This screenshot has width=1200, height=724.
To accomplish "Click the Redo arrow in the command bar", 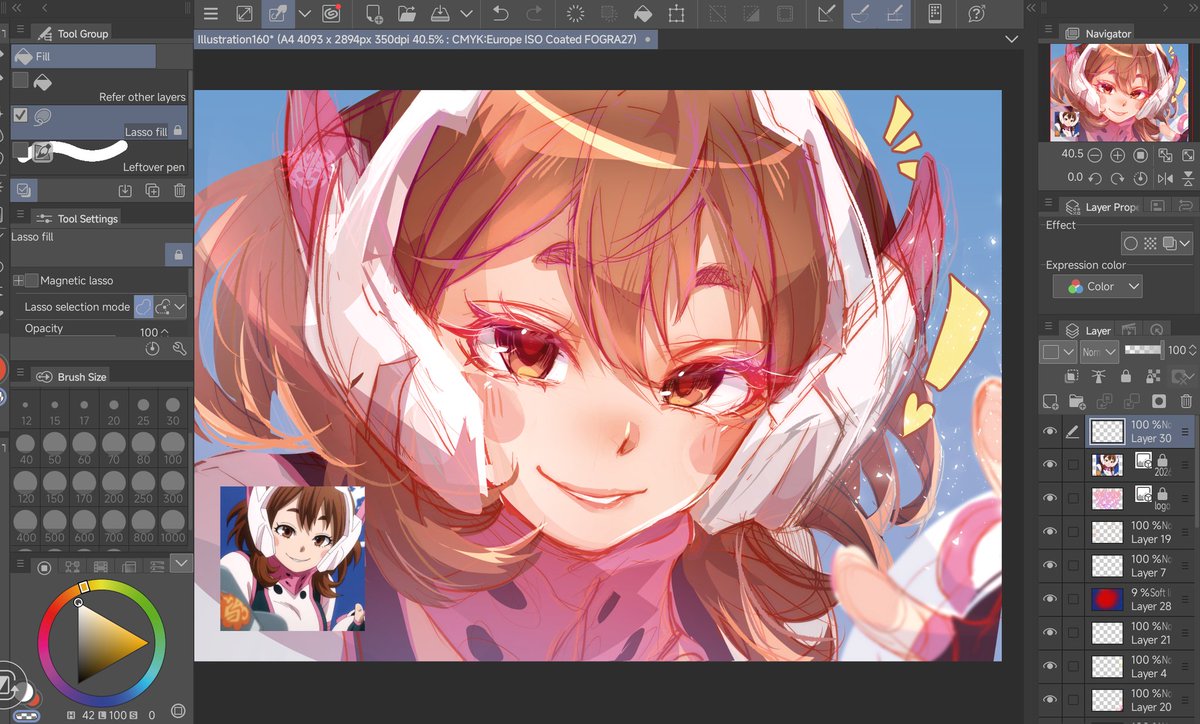I will [534, 14].
